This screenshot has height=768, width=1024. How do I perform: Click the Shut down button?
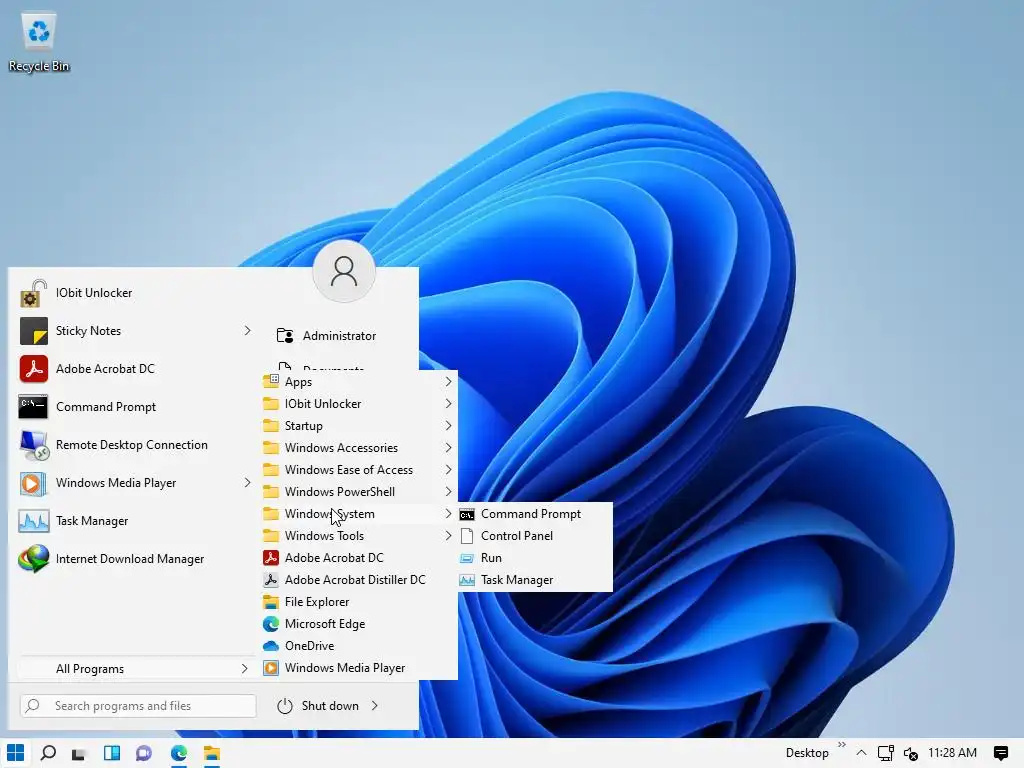click(319, 705)
